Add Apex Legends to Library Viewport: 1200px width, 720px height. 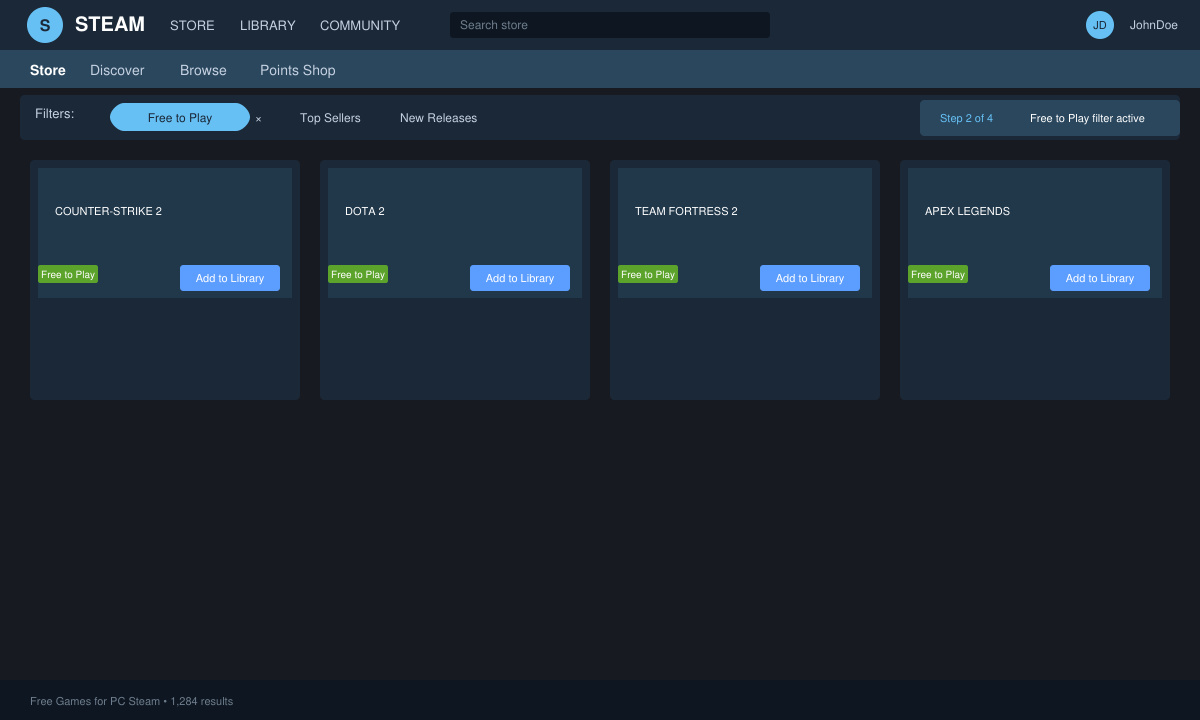[1100, 278]
